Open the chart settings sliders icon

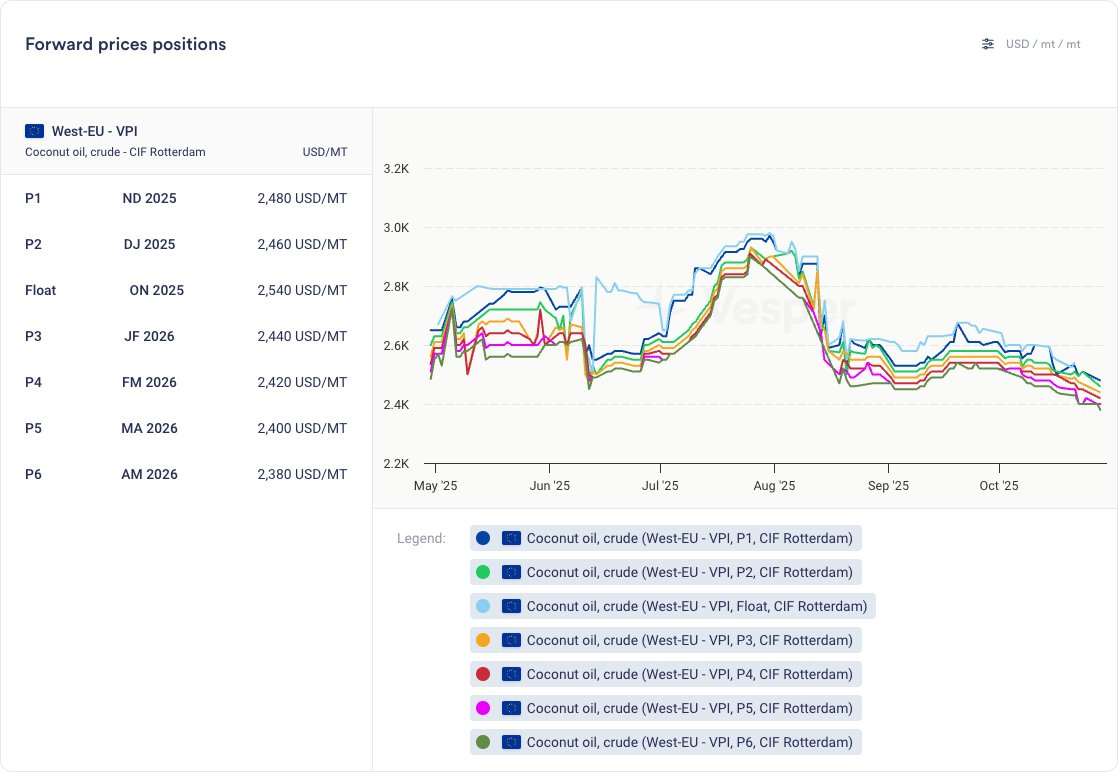pos(988,44)
